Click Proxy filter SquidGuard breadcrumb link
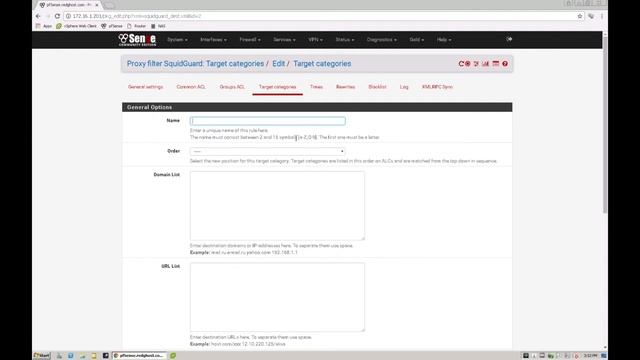The image size is (640, 360). click(195, 64)
